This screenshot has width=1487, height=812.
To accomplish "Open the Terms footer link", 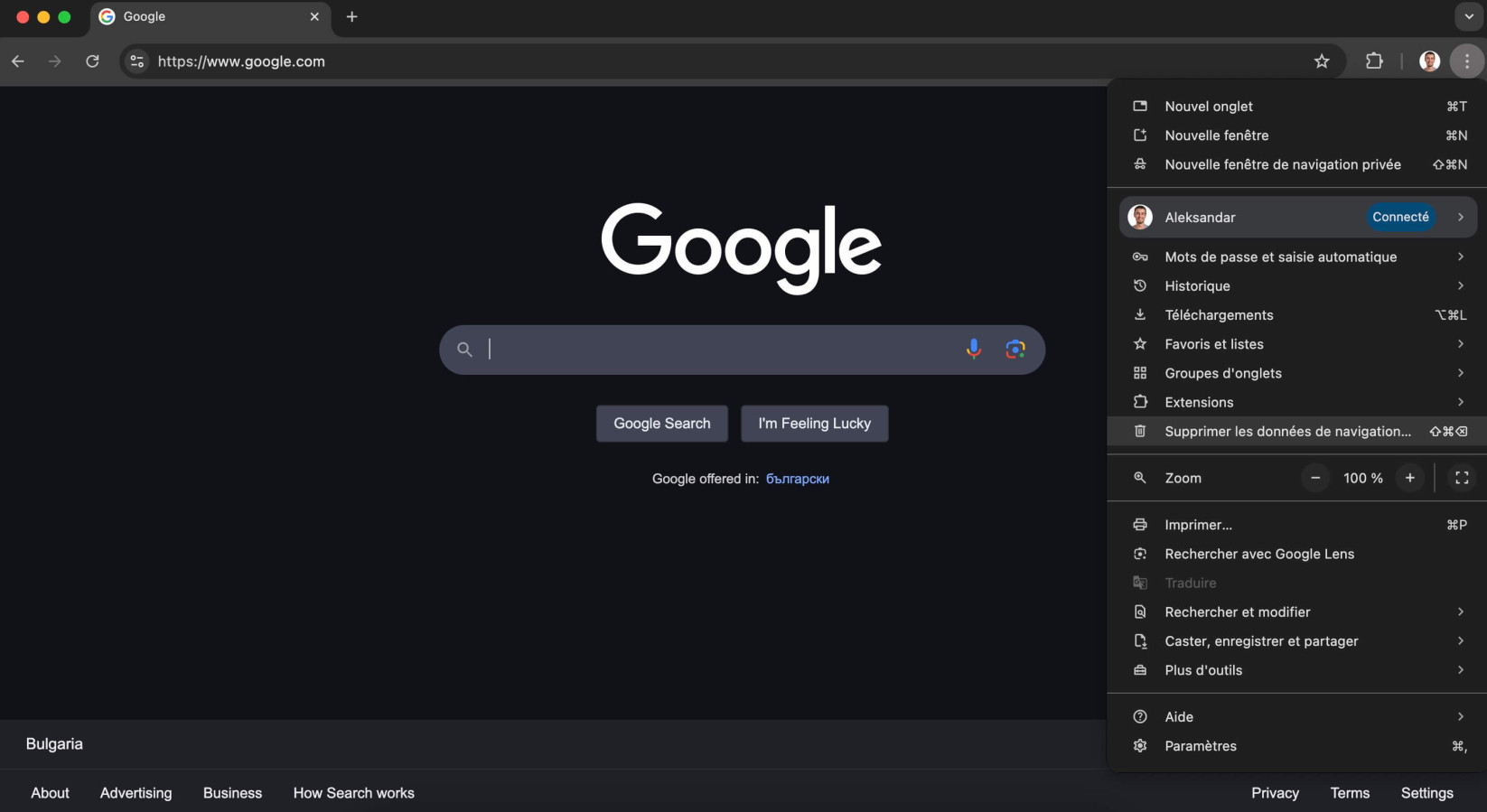I will click(1350, 793).
